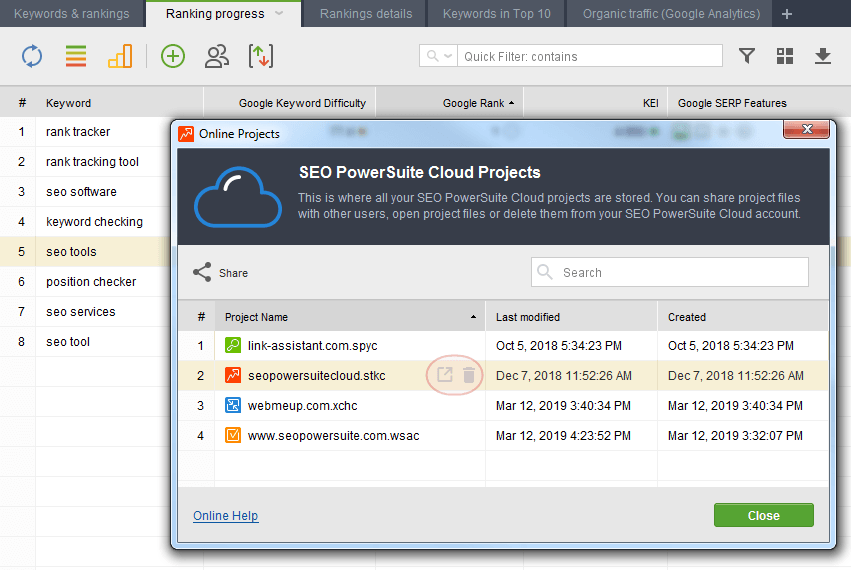The height and width of the screenshot is (570, 851).
Task: Switch to Rankings details tab
Action: point(366,14)
